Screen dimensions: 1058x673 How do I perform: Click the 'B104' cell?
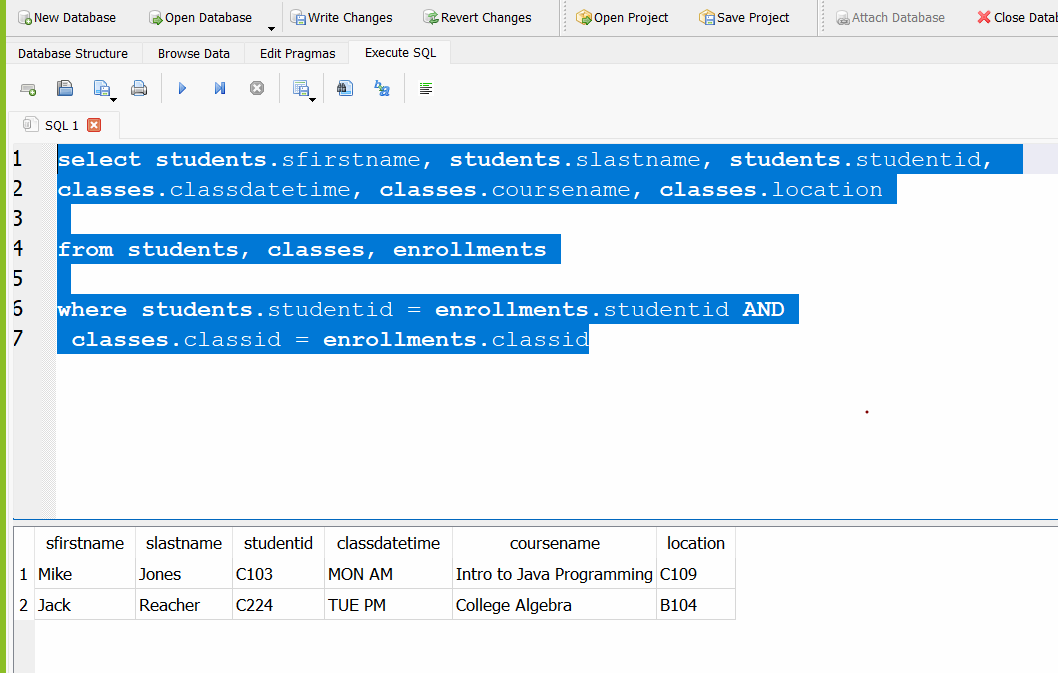click(x=696, y=605)
